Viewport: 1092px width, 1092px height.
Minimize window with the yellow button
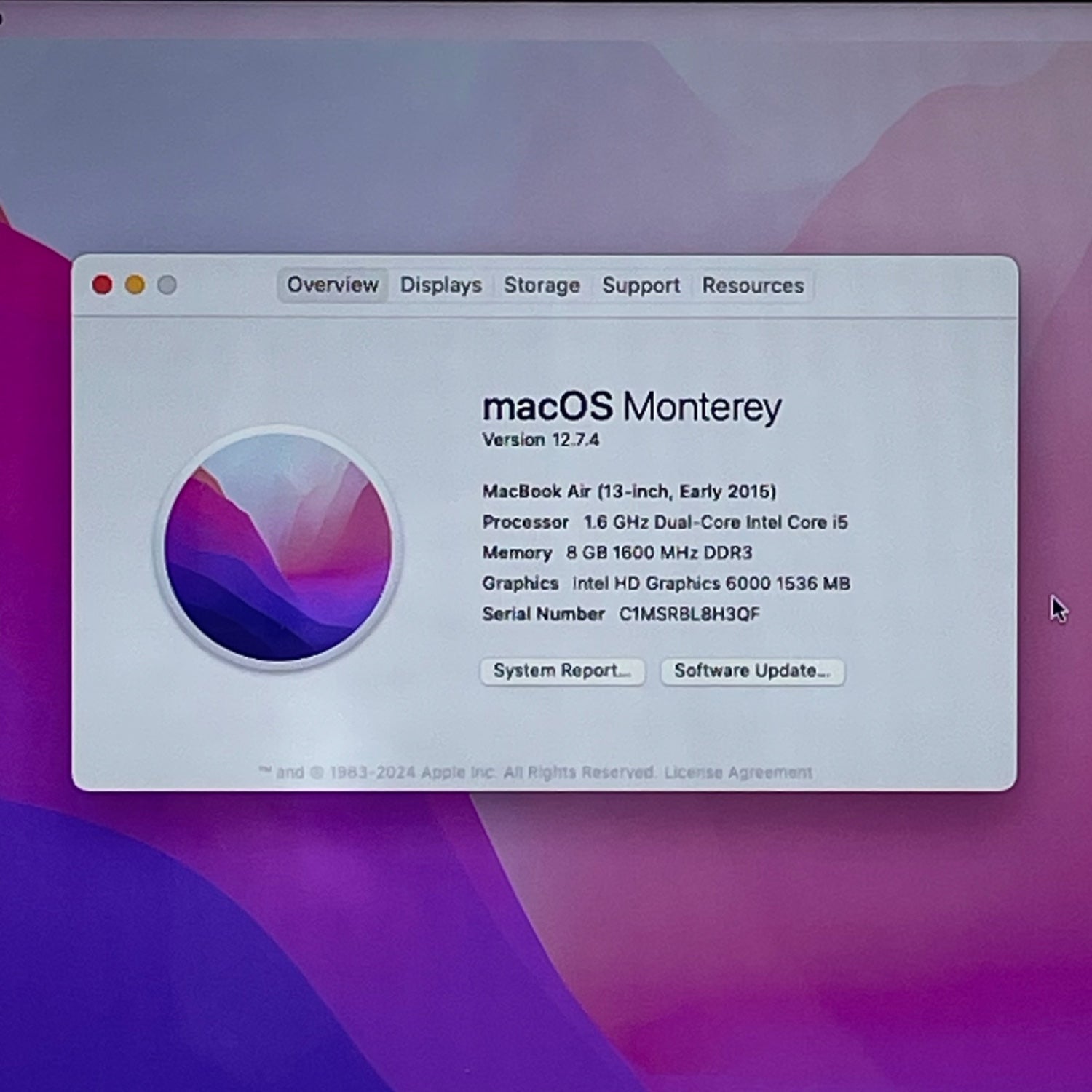point(135,285)
